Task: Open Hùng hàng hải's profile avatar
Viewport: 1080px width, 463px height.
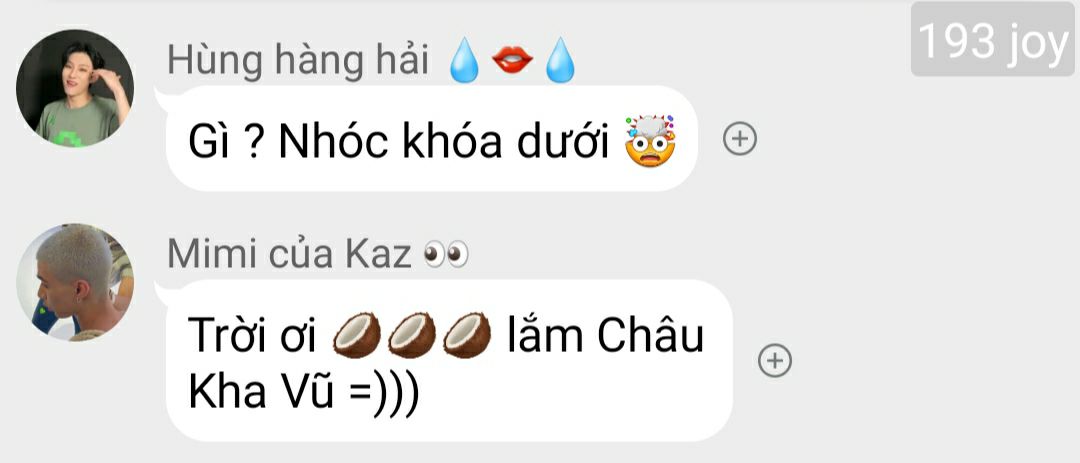Action: pyautogui.click(x=75, y=88)
